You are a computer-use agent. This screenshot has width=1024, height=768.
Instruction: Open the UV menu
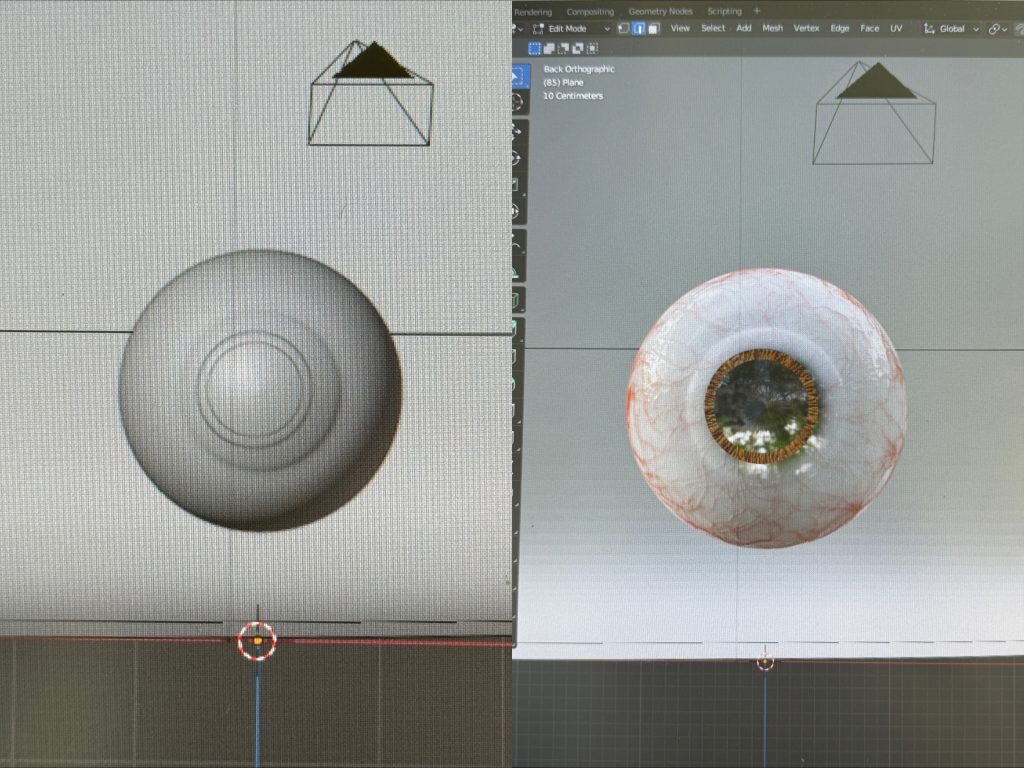coord(896,28)
